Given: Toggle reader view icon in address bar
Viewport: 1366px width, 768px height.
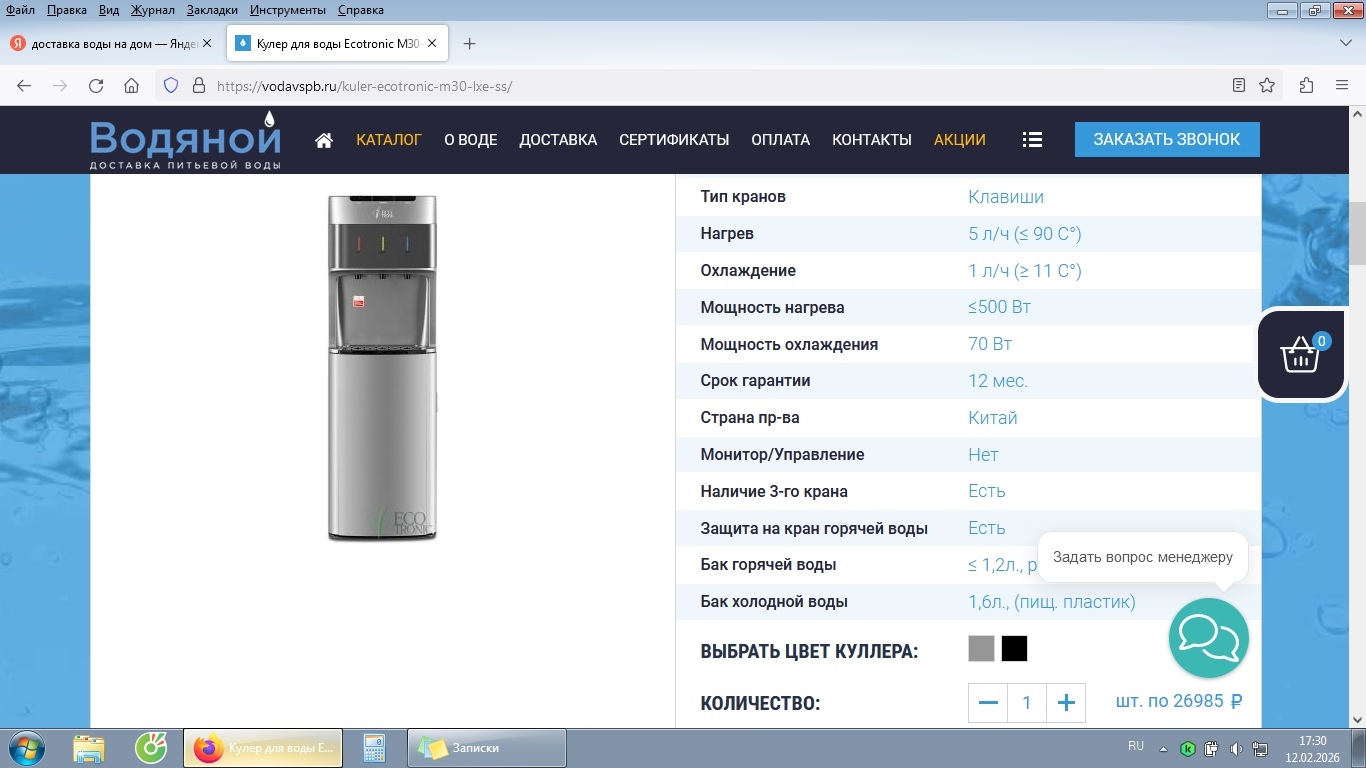Looking at the screenshot, I should point(1239,86).
